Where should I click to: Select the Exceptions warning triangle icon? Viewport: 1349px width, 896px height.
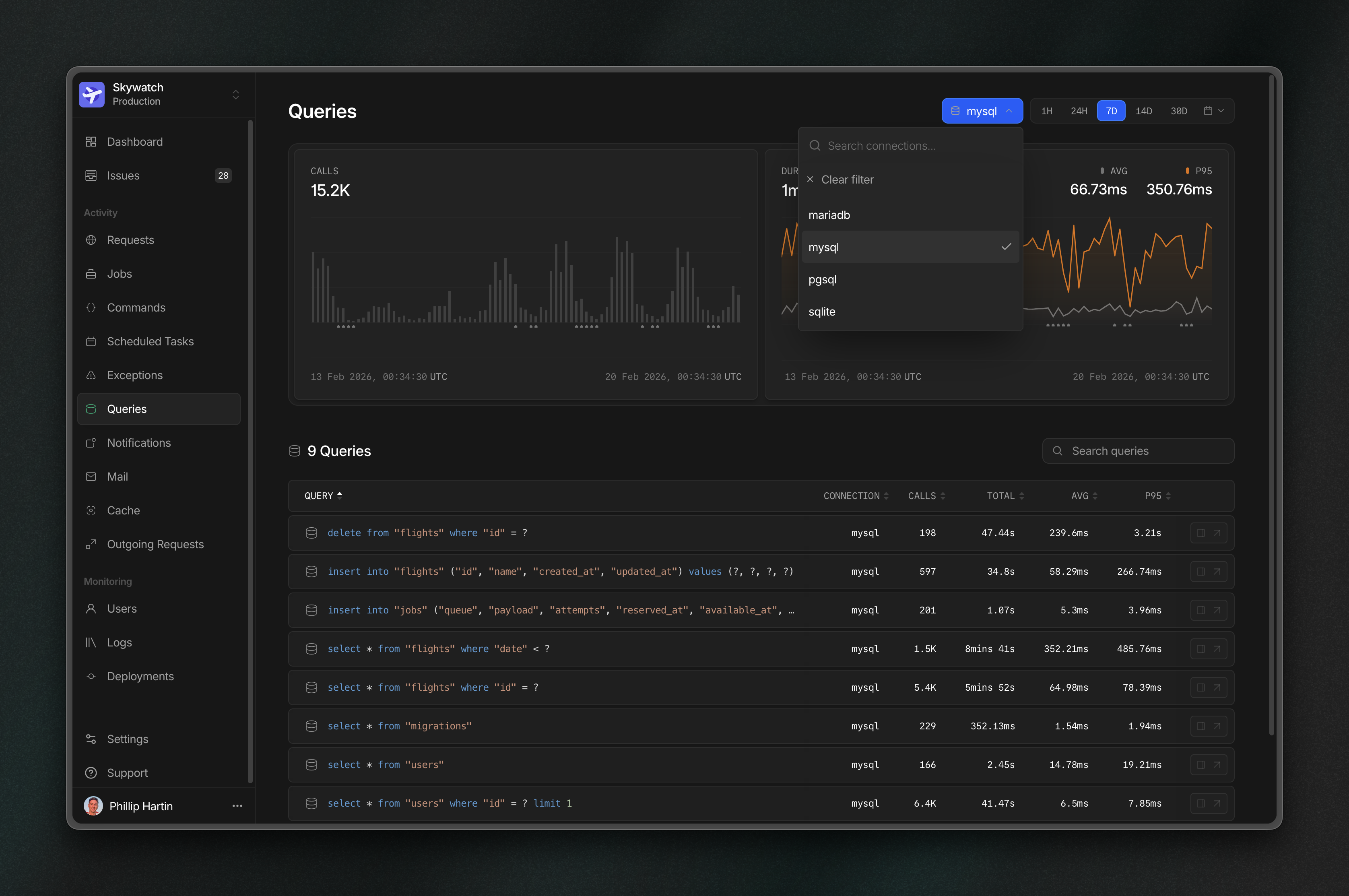[x=92, y=375]
